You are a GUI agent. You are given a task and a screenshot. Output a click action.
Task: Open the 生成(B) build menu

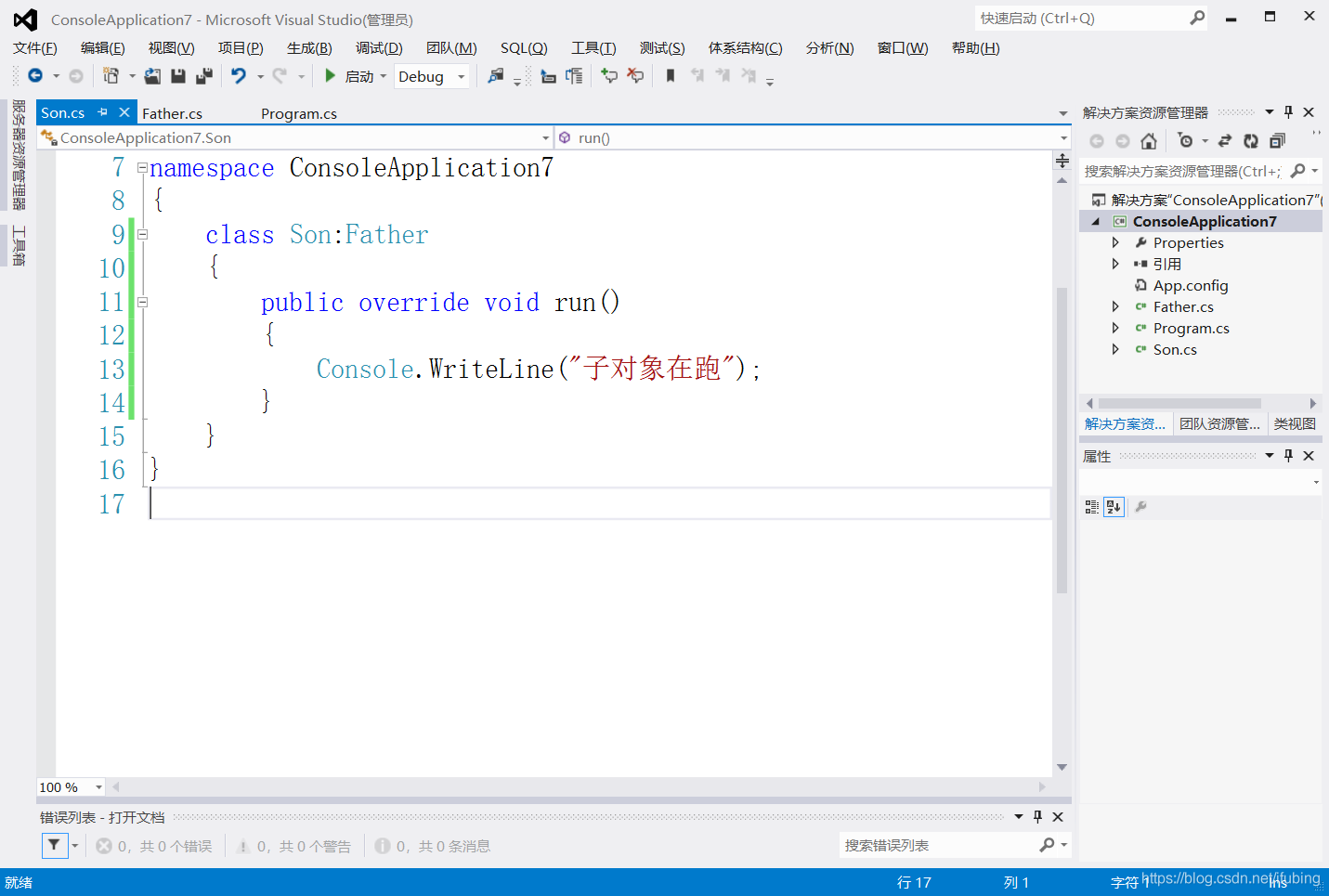pyautogui.click(x=309, y=48)
